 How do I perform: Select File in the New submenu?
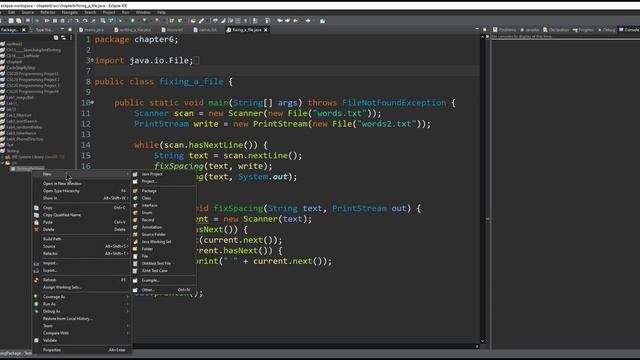[164, 256]
